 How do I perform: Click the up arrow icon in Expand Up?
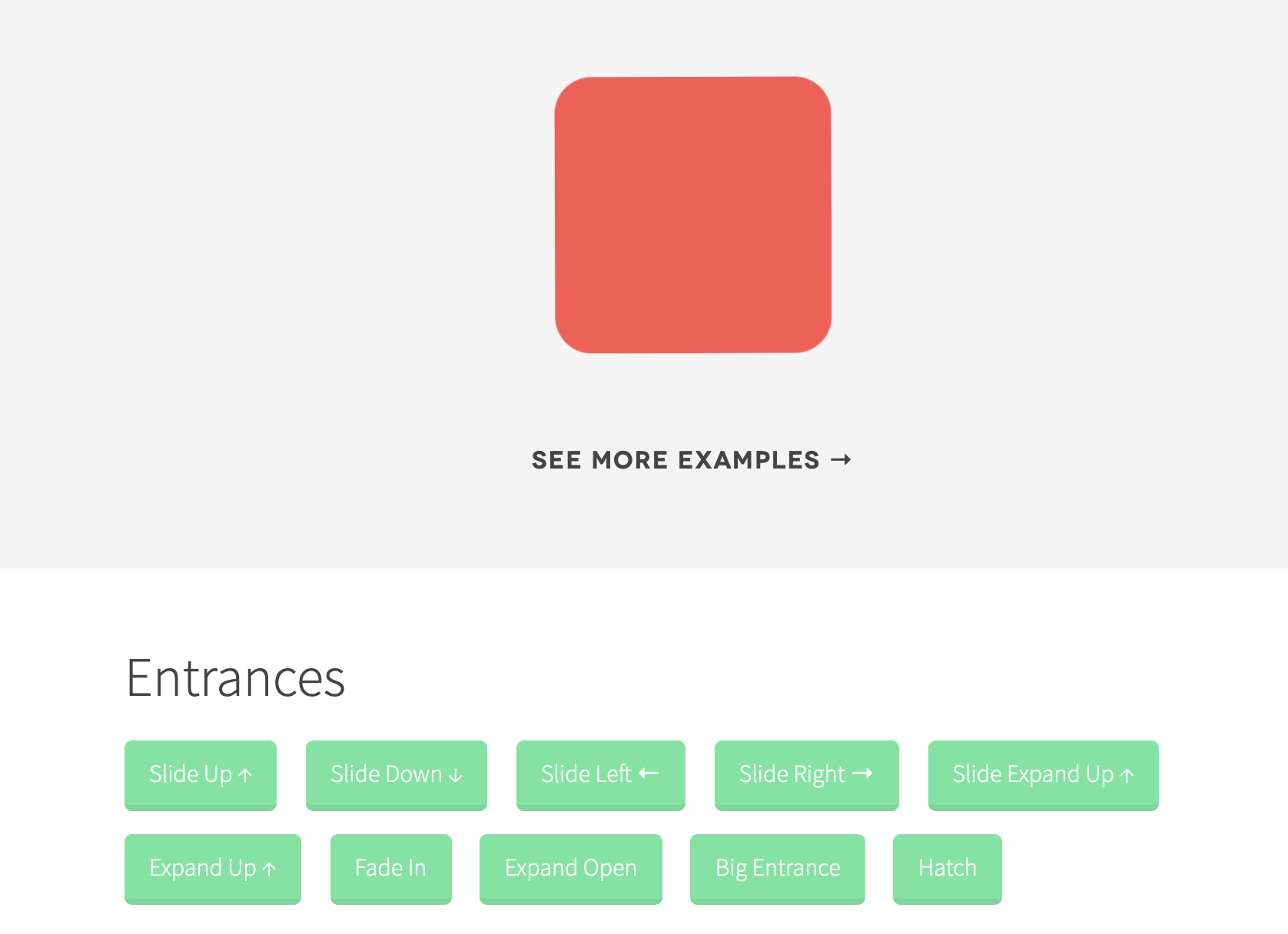coord(269,869)
